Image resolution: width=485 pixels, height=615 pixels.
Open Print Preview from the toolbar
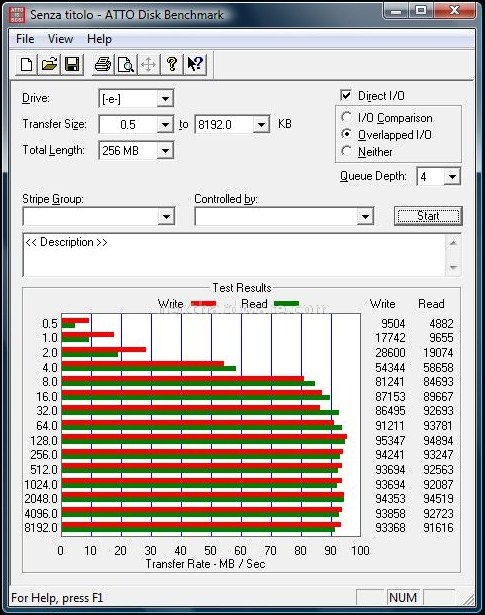(126, 64)
